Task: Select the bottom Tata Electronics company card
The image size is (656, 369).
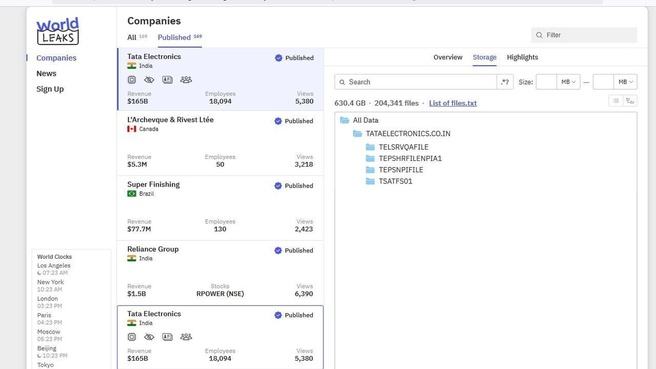Action: click(220, 337)
